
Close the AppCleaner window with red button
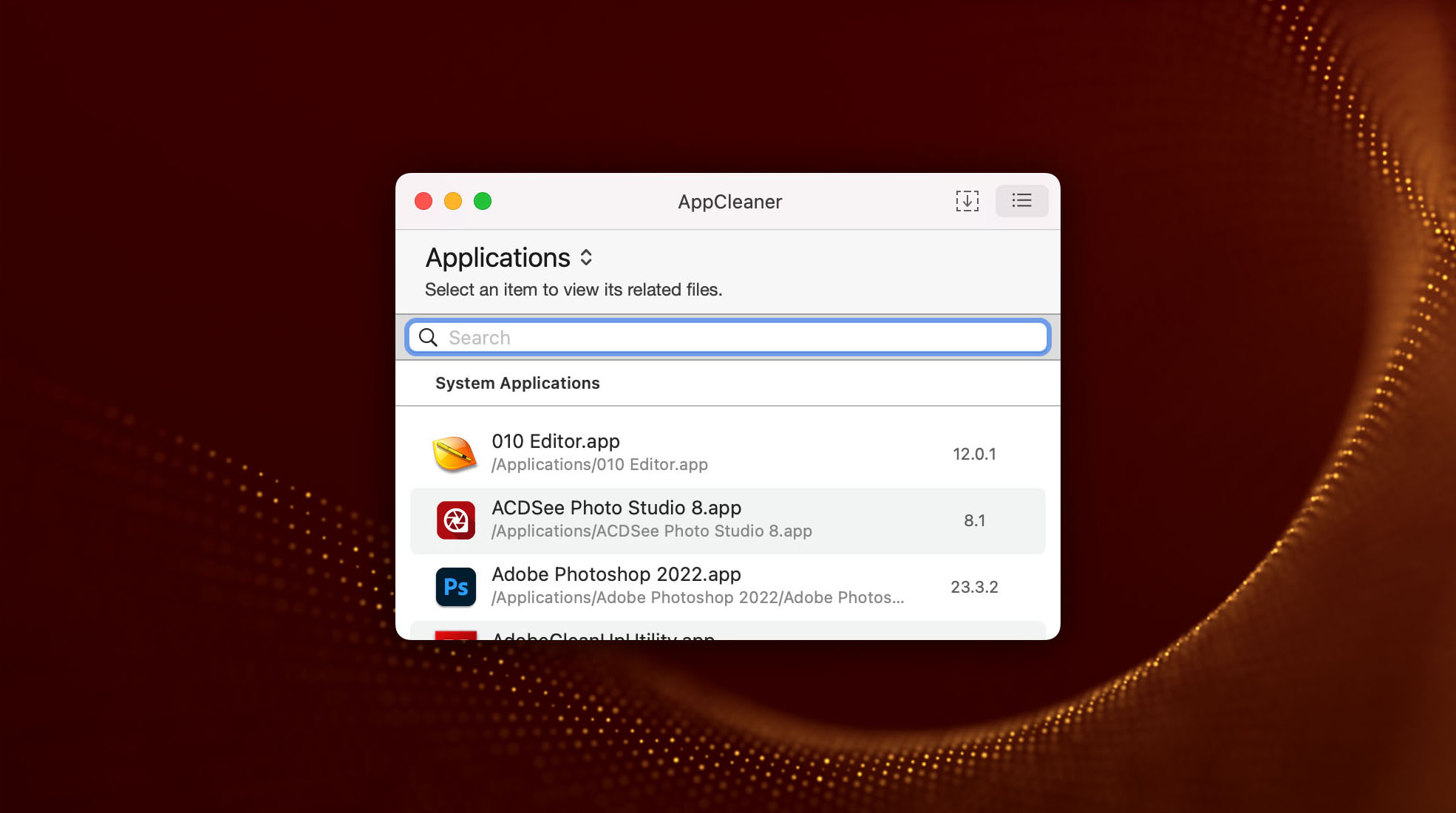(423, 201)
